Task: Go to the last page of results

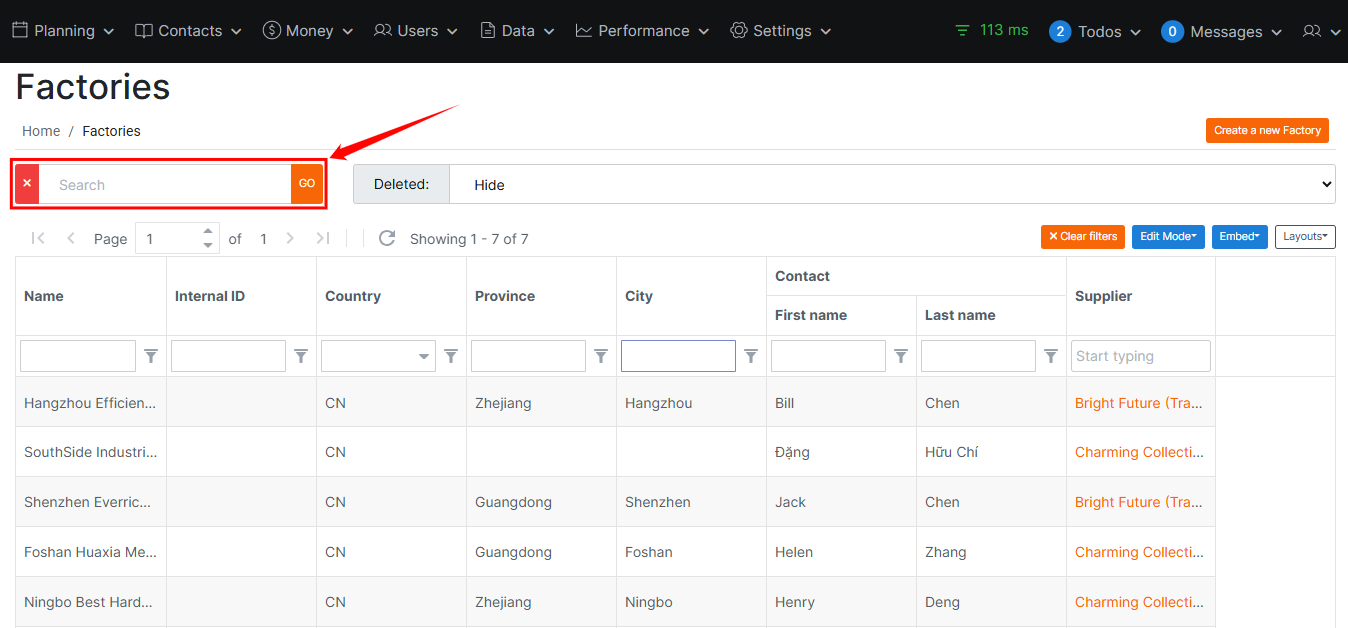Action: pyautogui.click(x=323, y=238)
